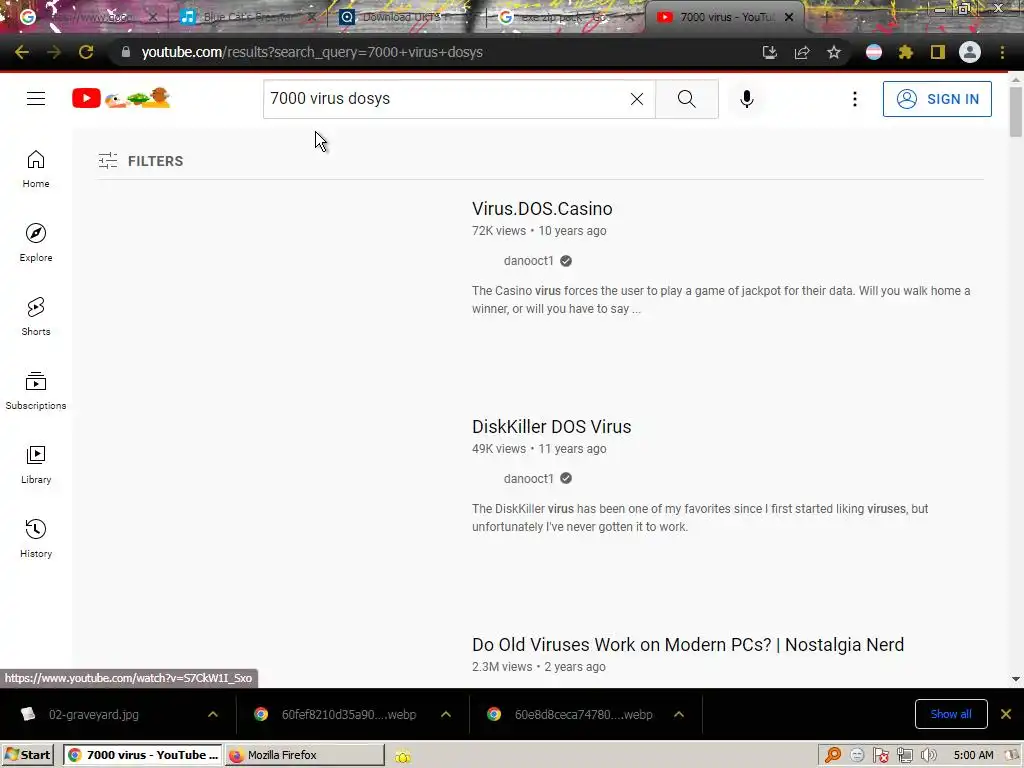
Task: Visit danooct1 channel under Virus.DOS.Casino
Action: tap(528, 261)
